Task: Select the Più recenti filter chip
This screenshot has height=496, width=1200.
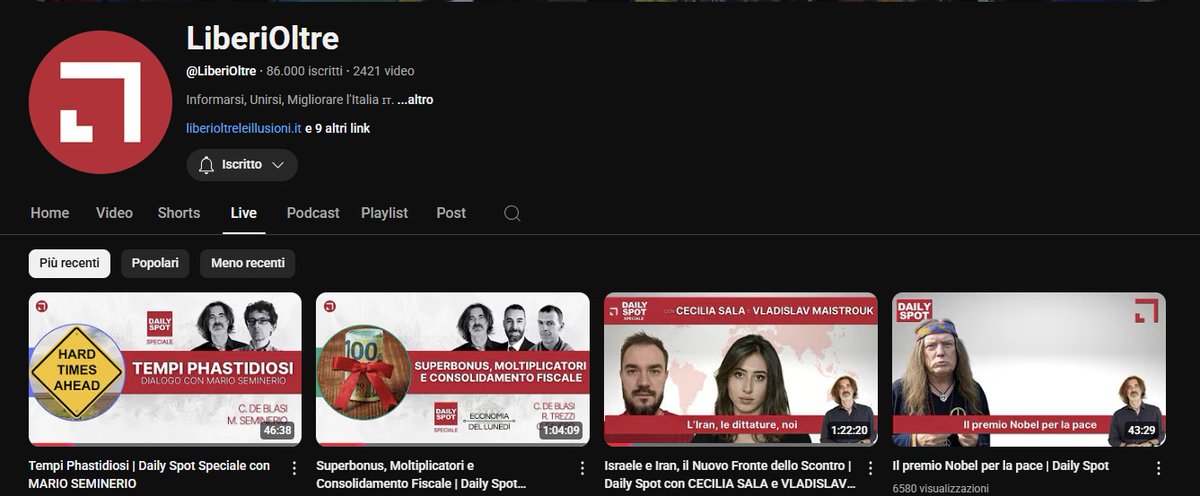Action: (70, 263)
